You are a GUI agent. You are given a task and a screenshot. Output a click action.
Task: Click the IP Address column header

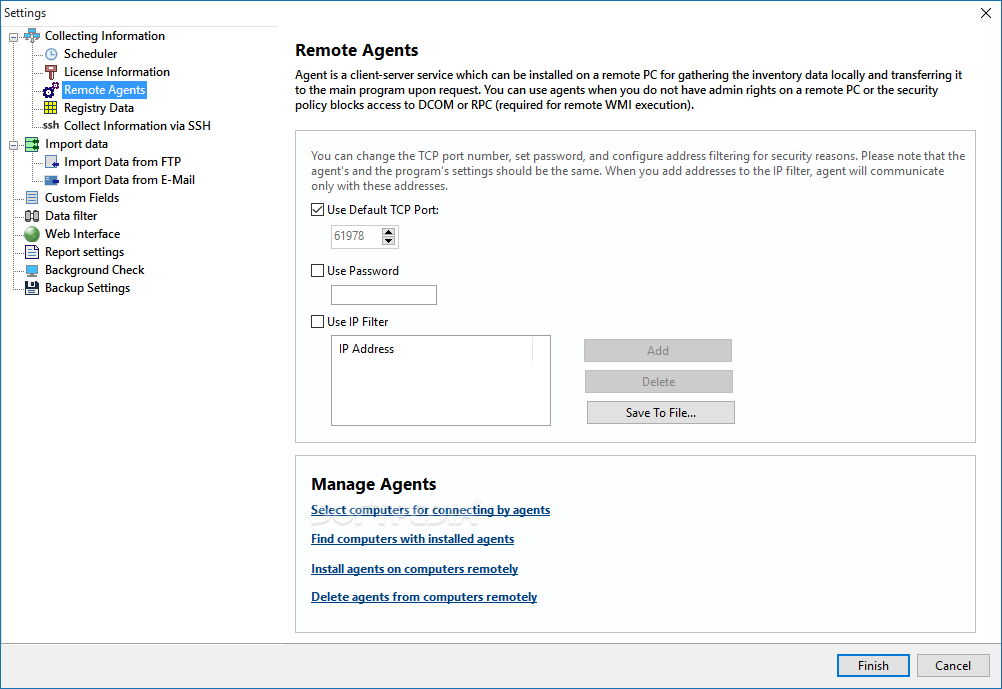point(433,349)
